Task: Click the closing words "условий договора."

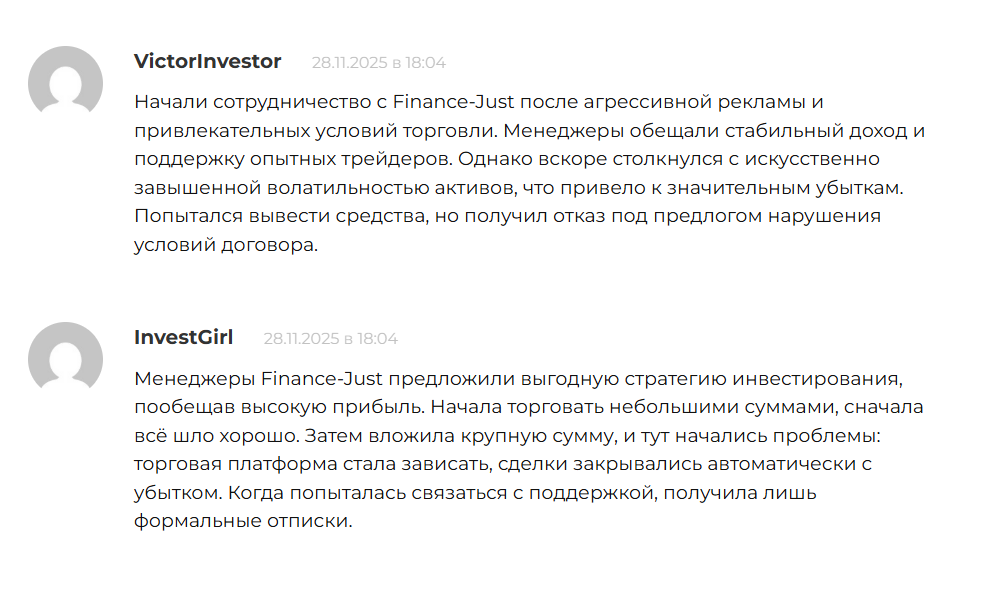Action: [x=225, y=244]
